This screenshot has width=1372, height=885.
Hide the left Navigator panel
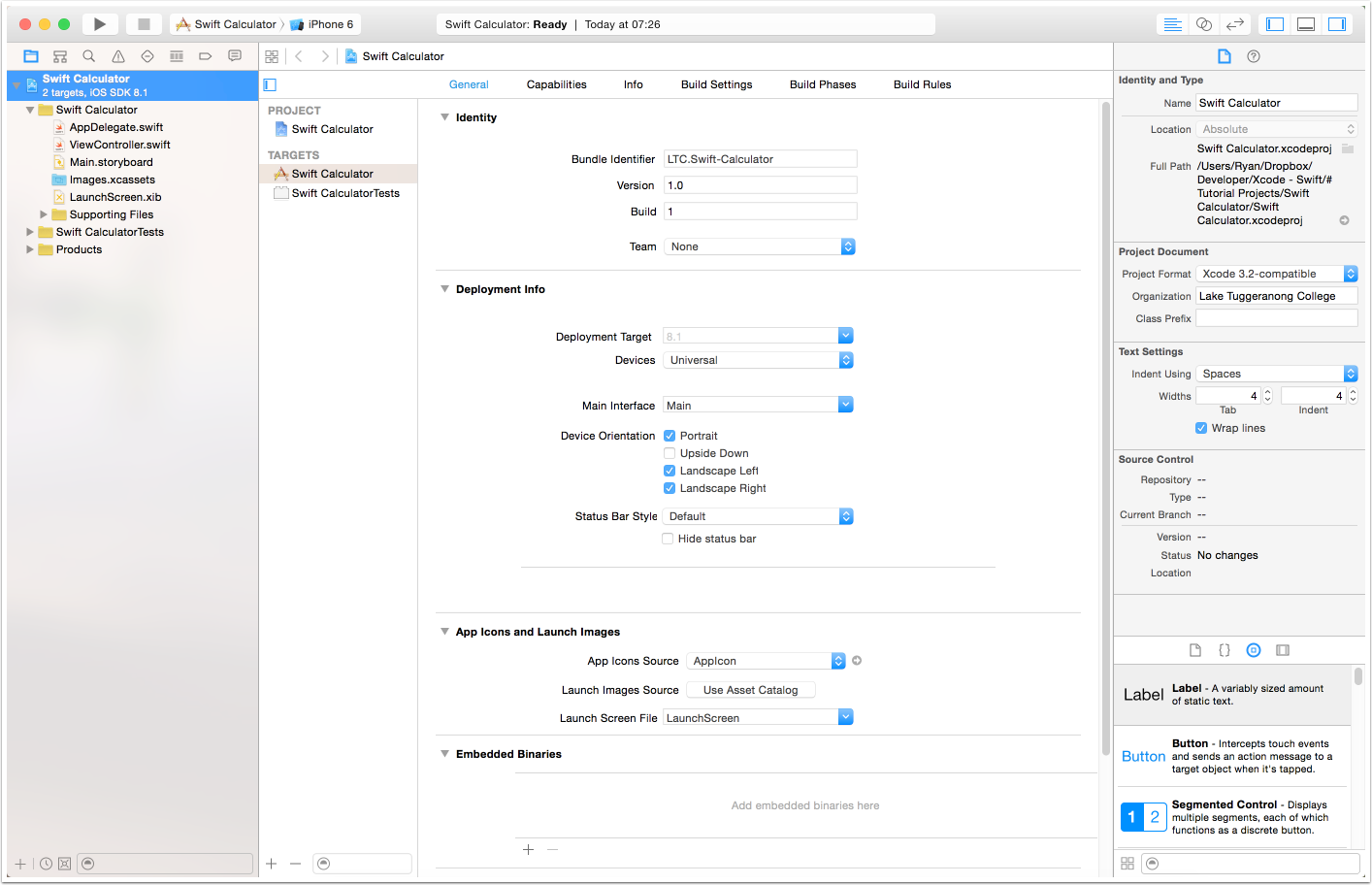click(1275, 24)
